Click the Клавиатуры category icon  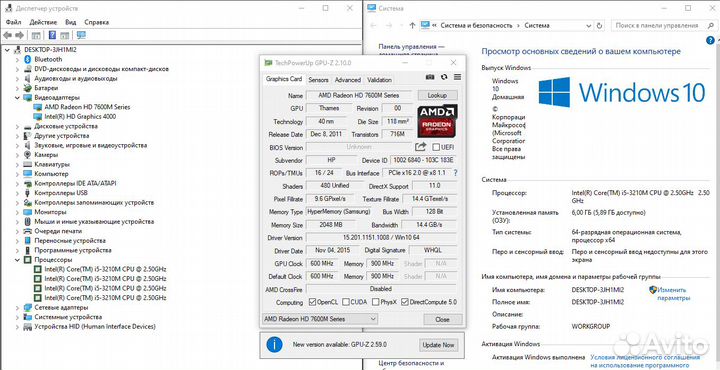coord(27,164)
